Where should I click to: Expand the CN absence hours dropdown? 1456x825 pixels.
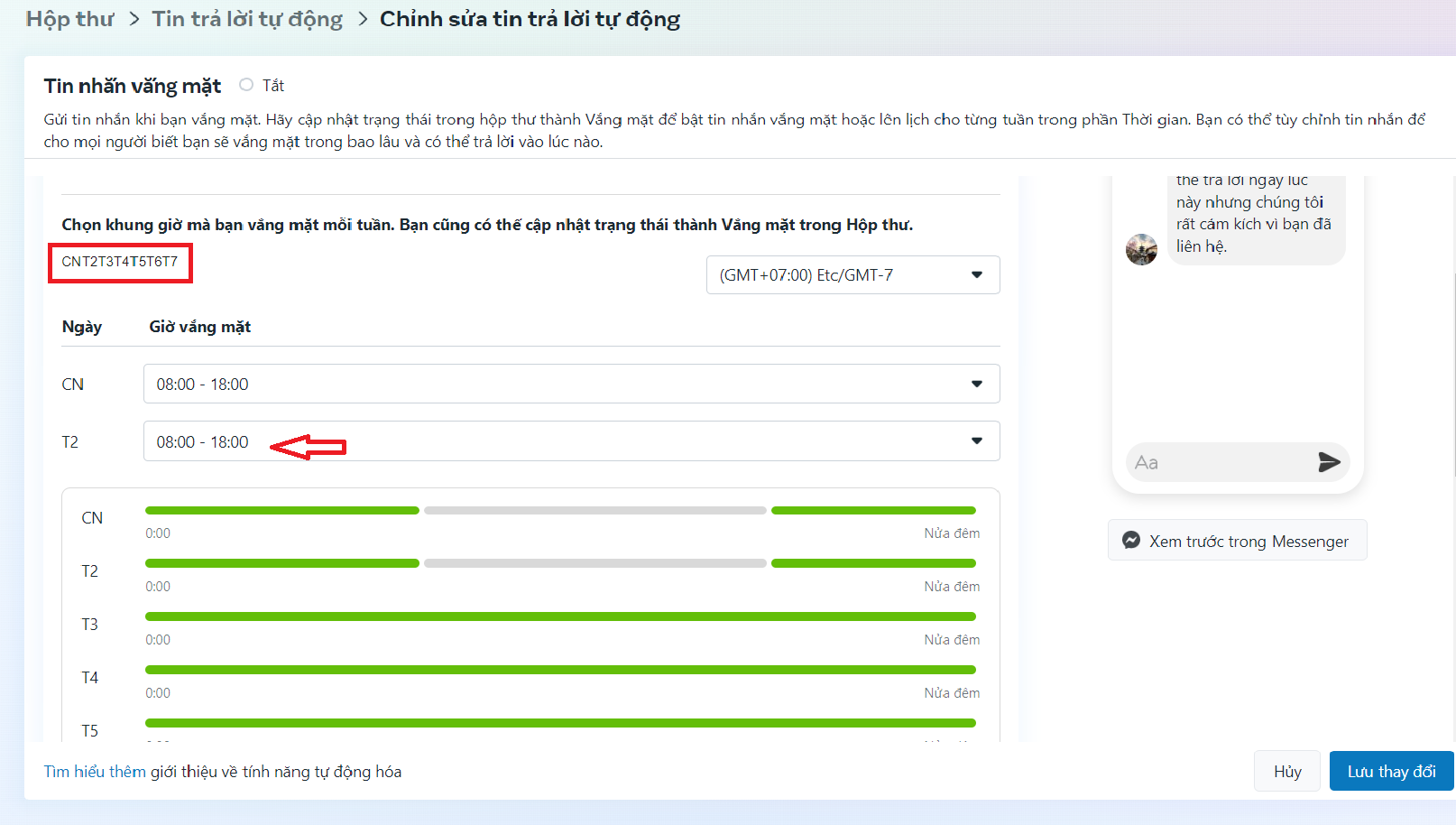pos(570,385)
